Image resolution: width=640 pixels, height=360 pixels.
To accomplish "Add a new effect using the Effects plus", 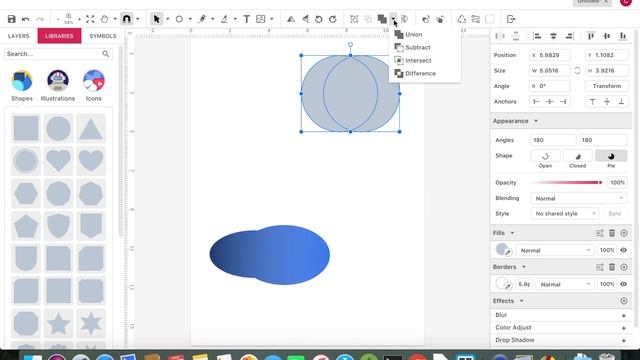I will pos(624,301).
